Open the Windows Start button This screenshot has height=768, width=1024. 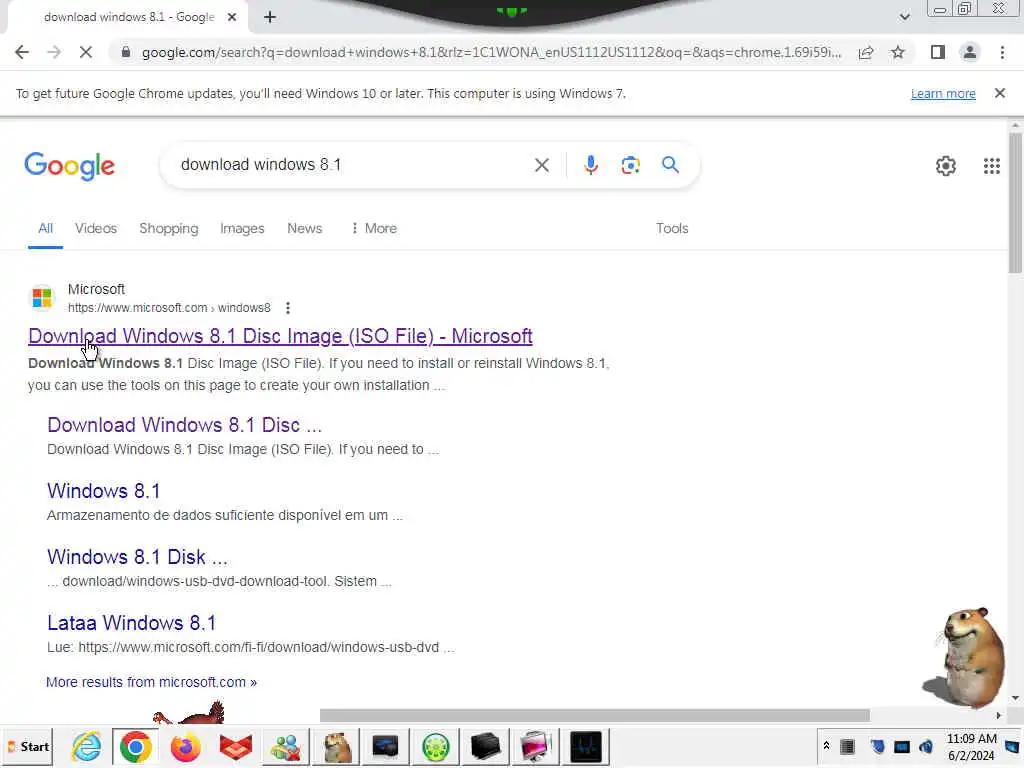click(x=27, y=746)
